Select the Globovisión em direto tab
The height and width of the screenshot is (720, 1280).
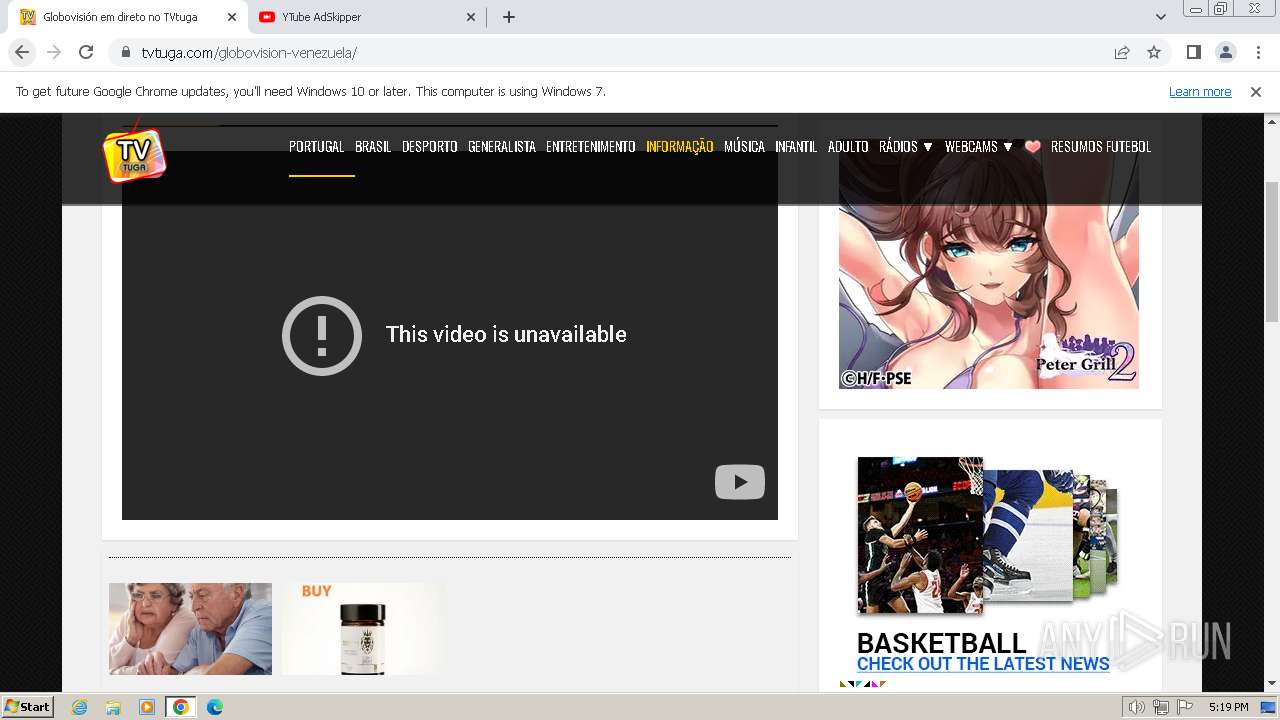click(x=127, y=17)
